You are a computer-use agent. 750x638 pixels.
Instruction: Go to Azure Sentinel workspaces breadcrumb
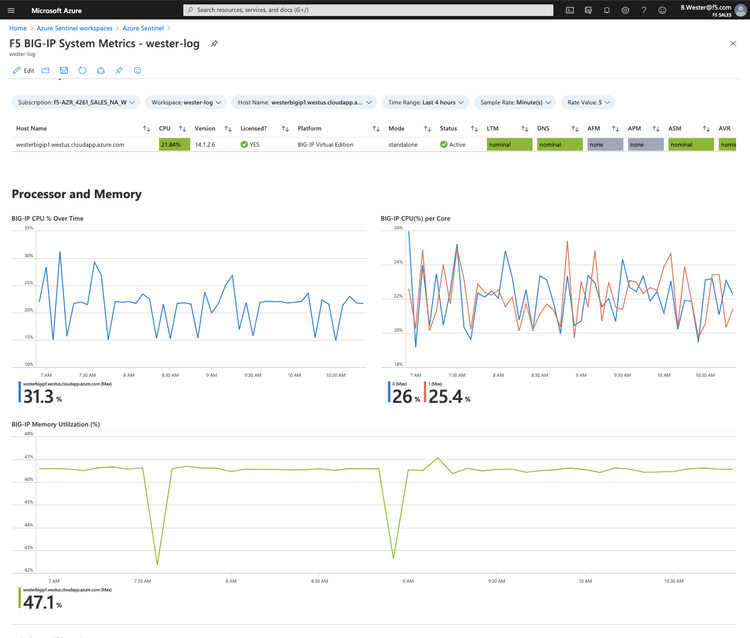point(75,28)
